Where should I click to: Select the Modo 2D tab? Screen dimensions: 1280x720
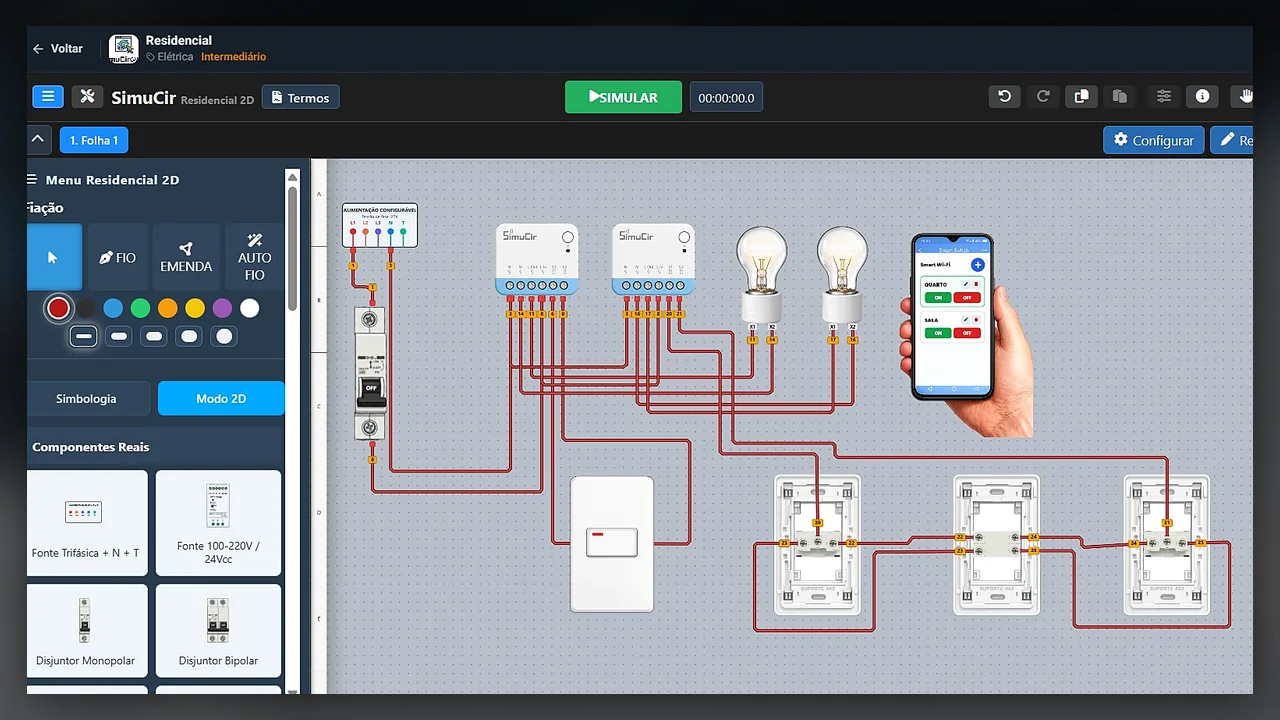click(x=221, y=398)
